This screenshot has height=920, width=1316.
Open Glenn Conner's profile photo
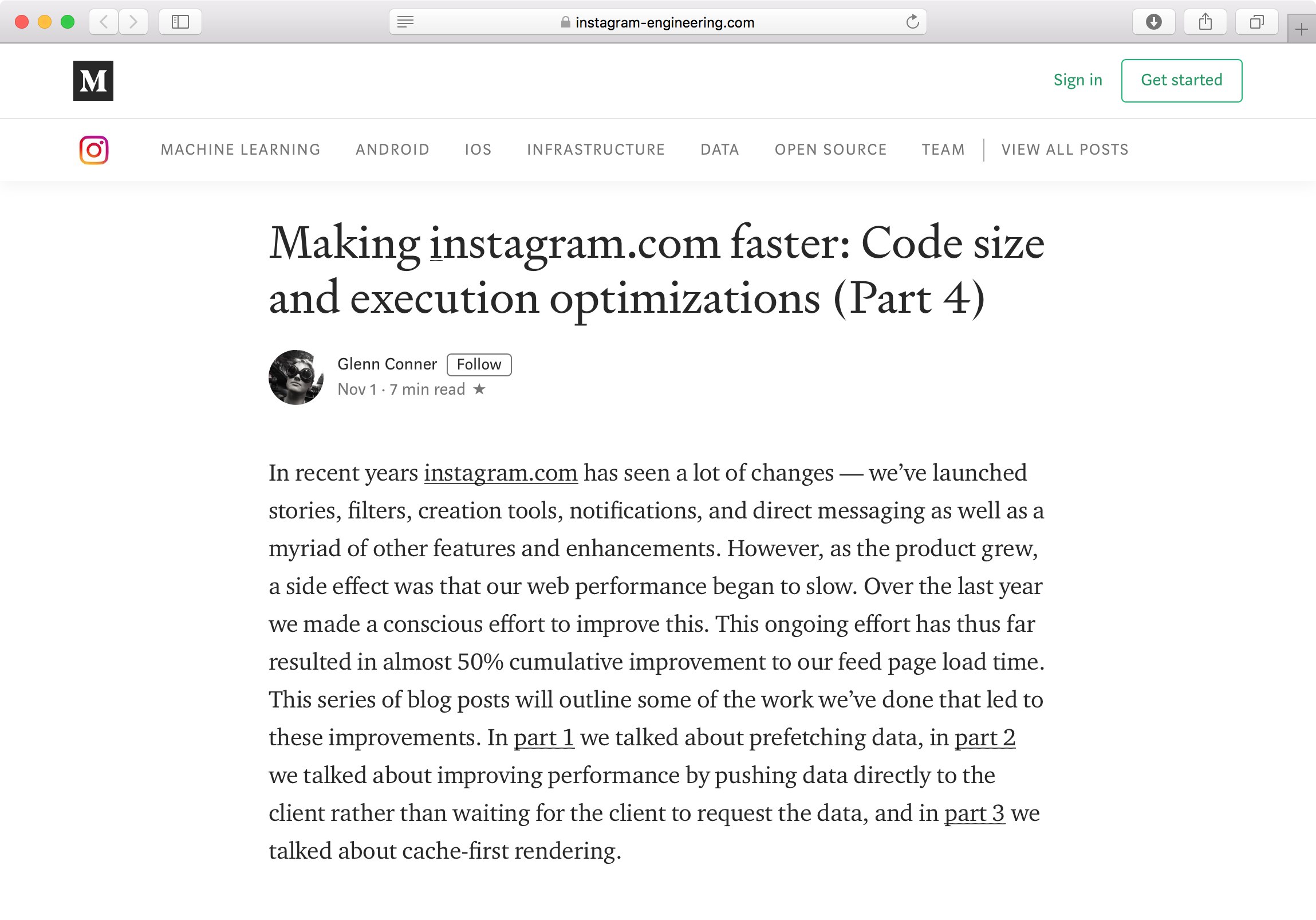click(x=295, y=377)
